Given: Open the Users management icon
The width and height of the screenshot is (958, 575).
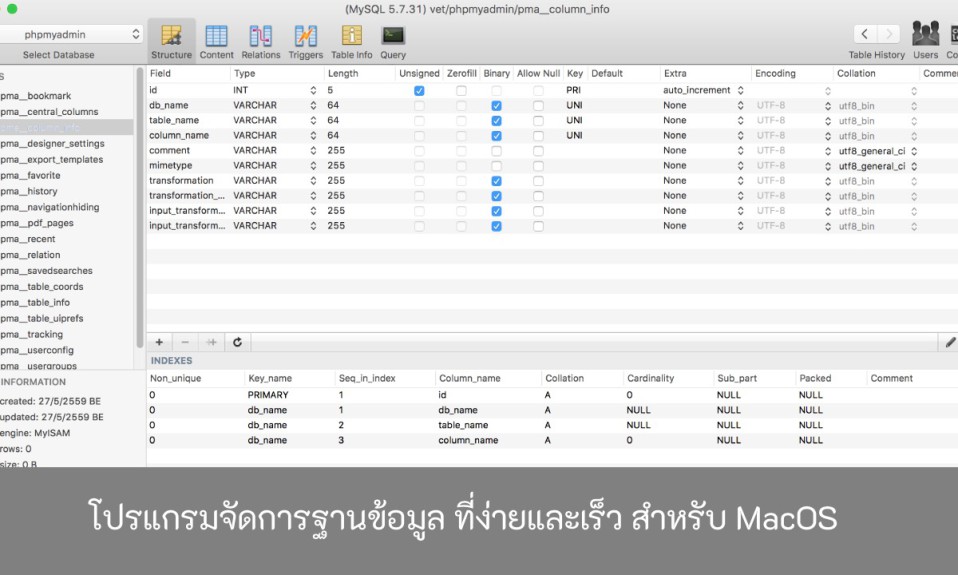Looking at the screenshot, I should pos(925,40).
